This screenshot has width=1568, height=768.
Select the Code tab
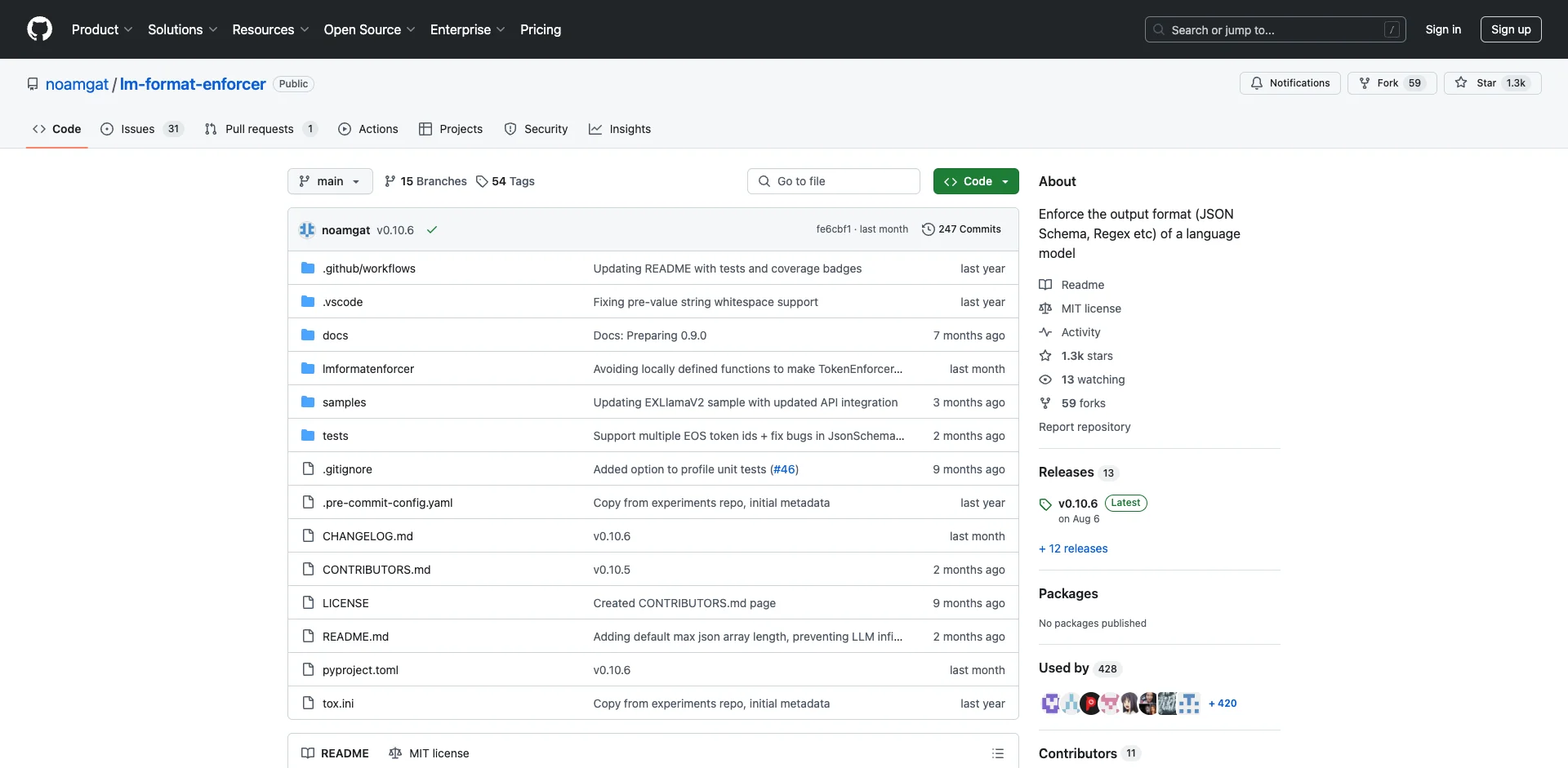coord(56,129)
